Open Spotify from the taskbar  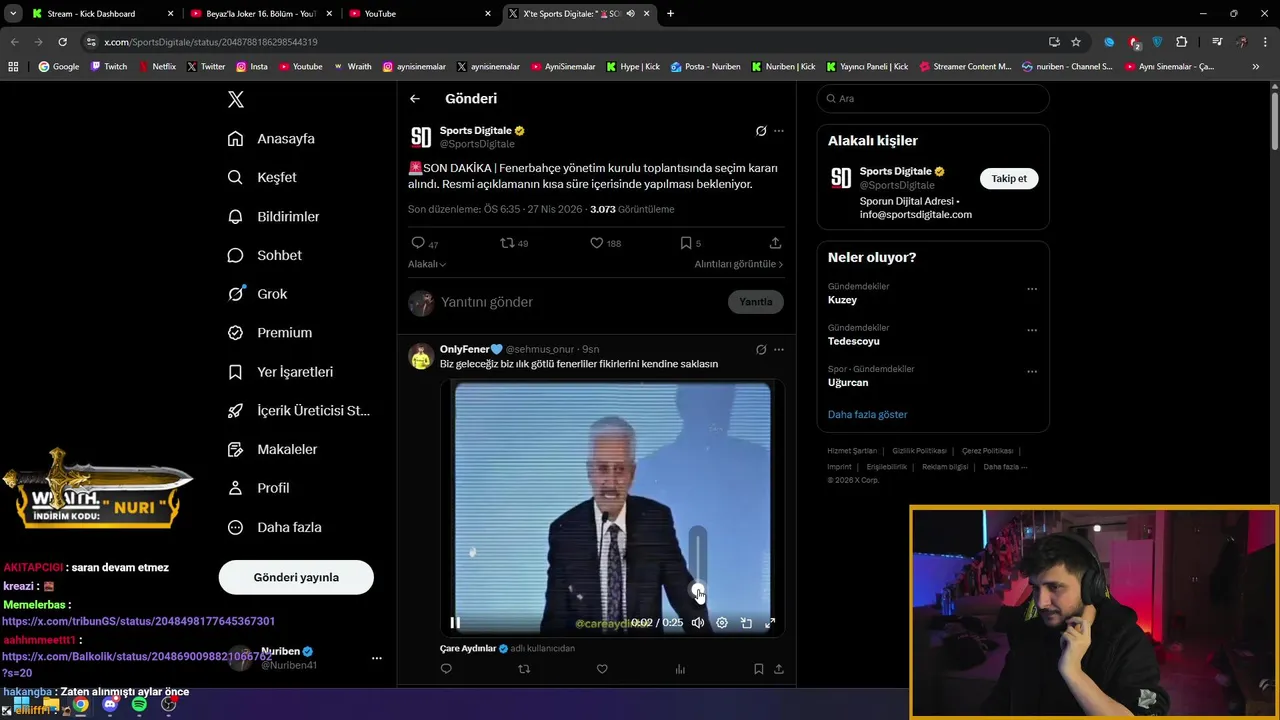[x=139, y=705]
